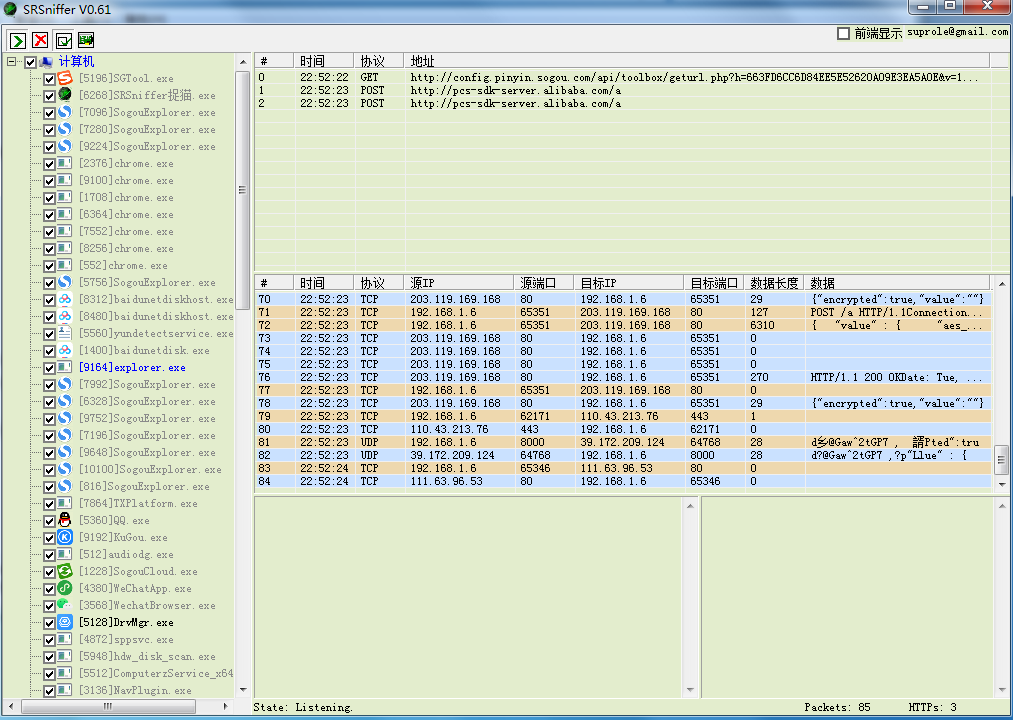Viewport: 1013px width, 720px height.
Task: Click the WeChat icon for [3568]WechatBrowser.exe
Action: [x=65, y=606]
